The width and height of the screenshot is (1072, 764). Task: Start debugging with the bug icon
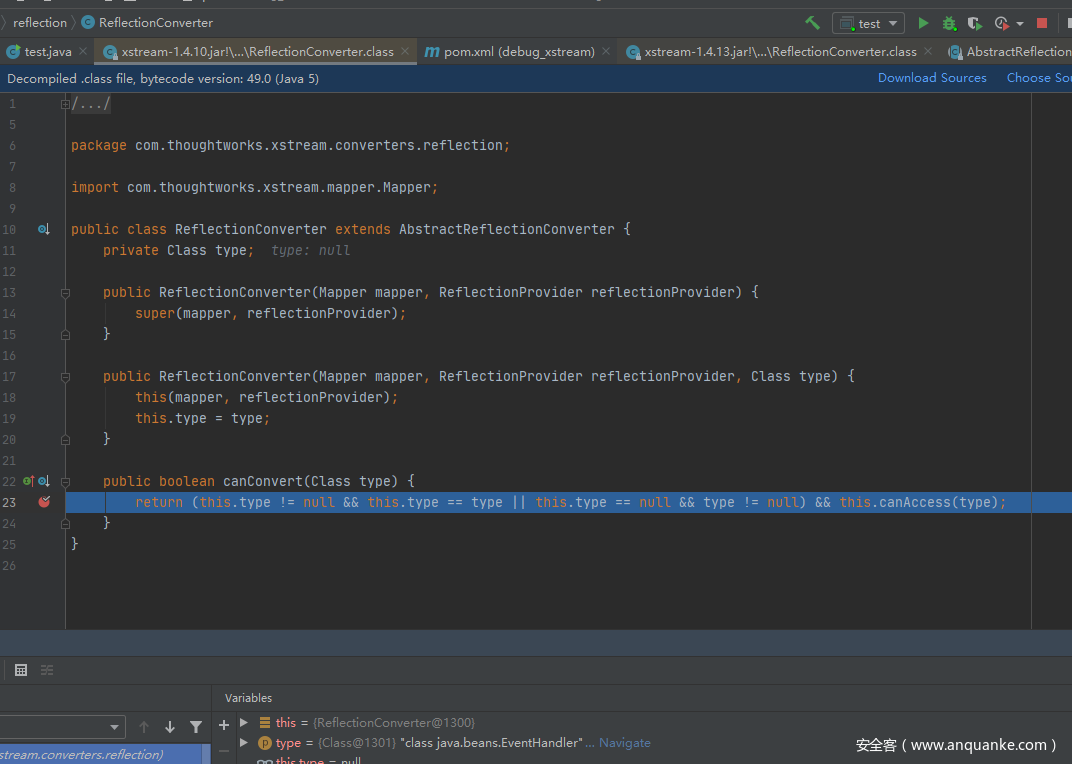[949, 23]
